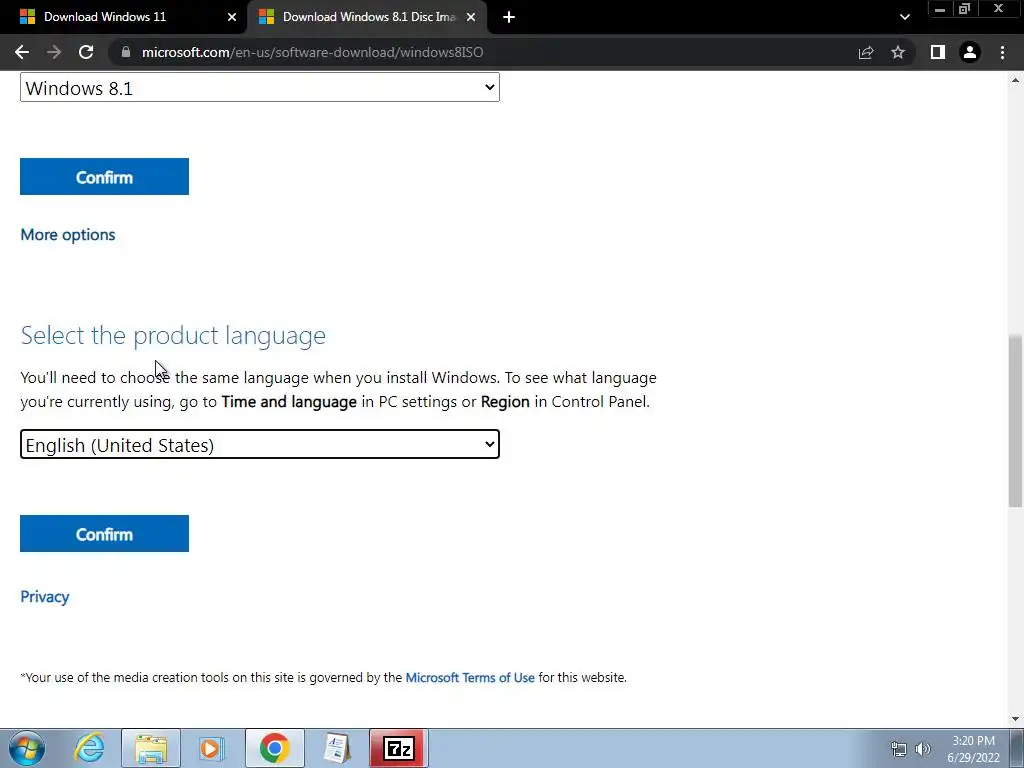The height and width of the screenshot is (768, 1024).
Task: Close the Windows 8.1 Disc Image tab
Action: pos(471,17)
